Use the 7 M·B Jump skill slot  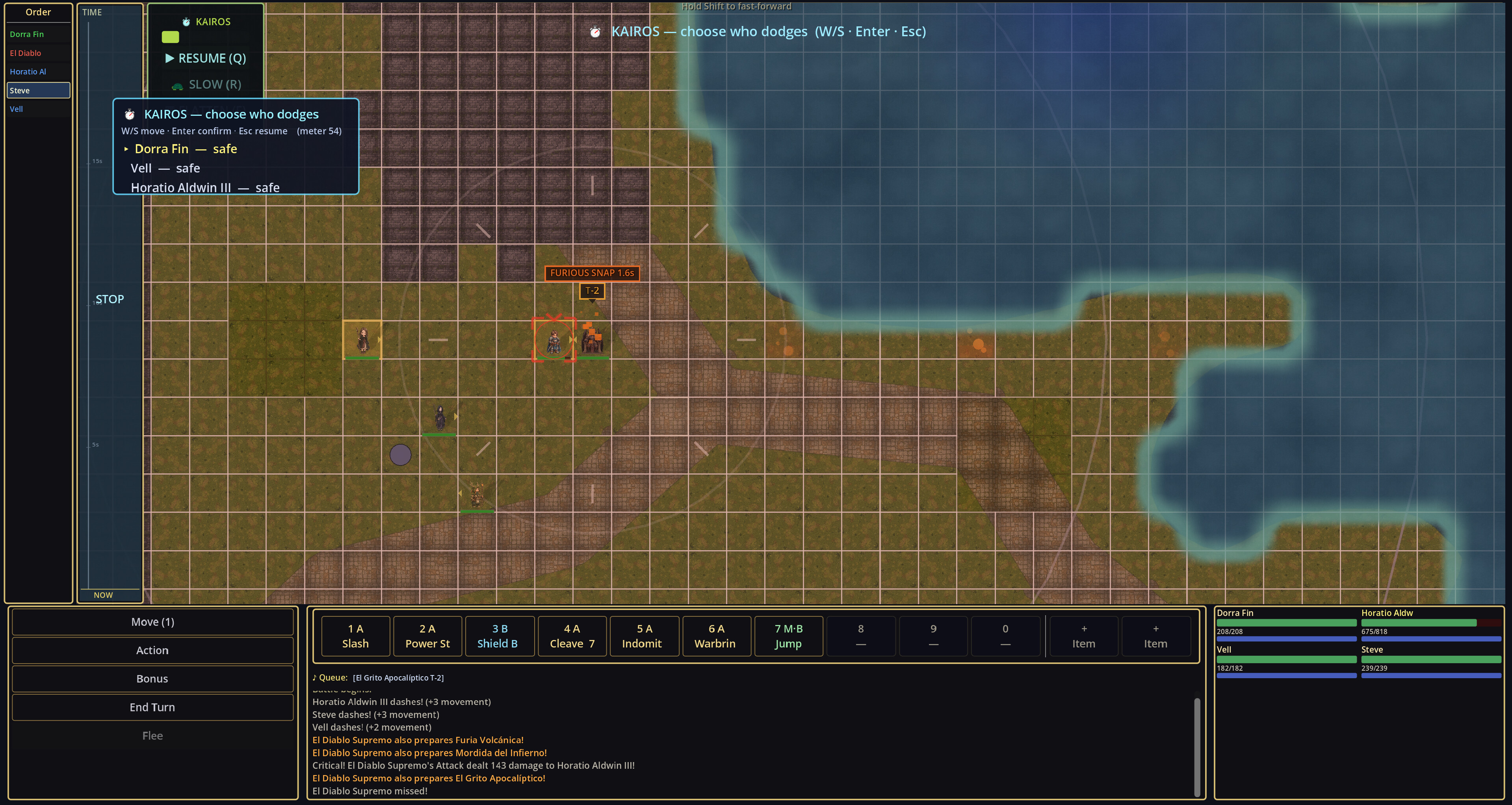[x=789, y=636]
